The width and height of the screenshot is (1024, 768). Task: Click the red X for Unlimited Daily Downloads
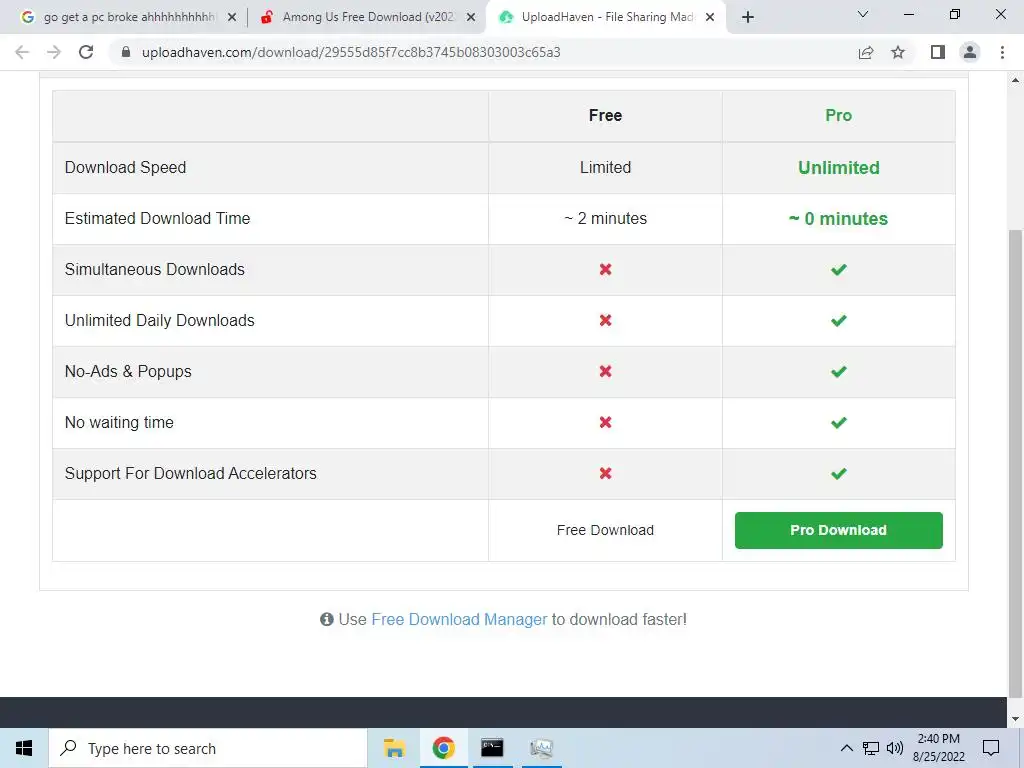(x=605, y=320)
